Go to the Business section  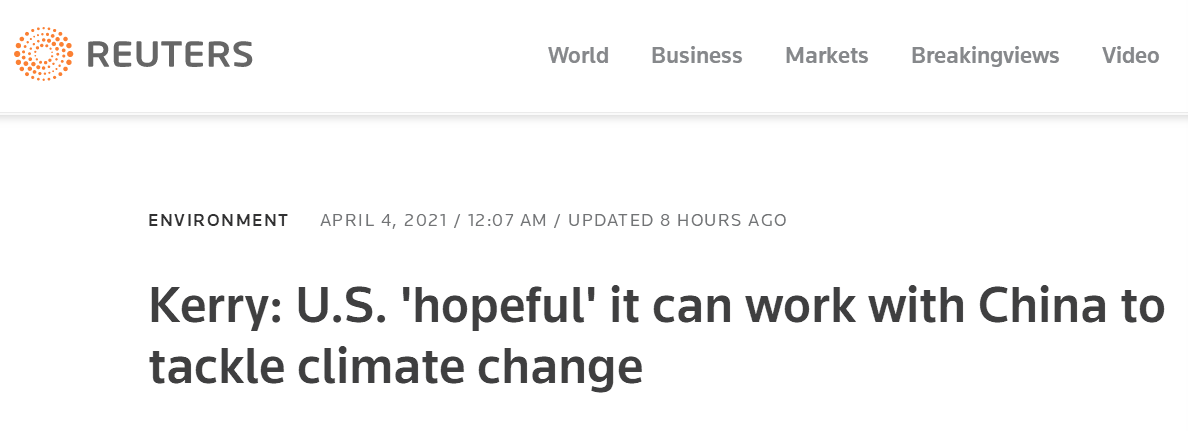[x=696, y=56]
